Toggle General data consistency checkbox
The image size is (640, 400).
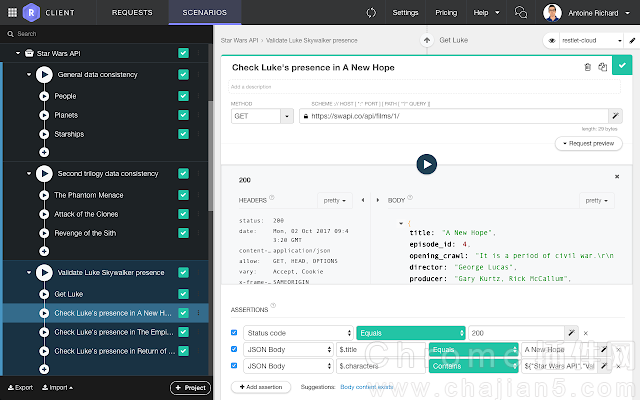click(183, 75)
